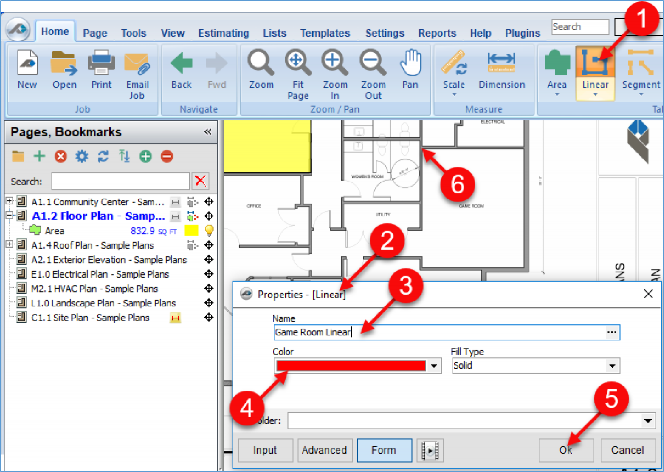The width and height of the screenshot is (664, 472).
Task: Clear the page search with red X
Action: (x=200, y=181)
